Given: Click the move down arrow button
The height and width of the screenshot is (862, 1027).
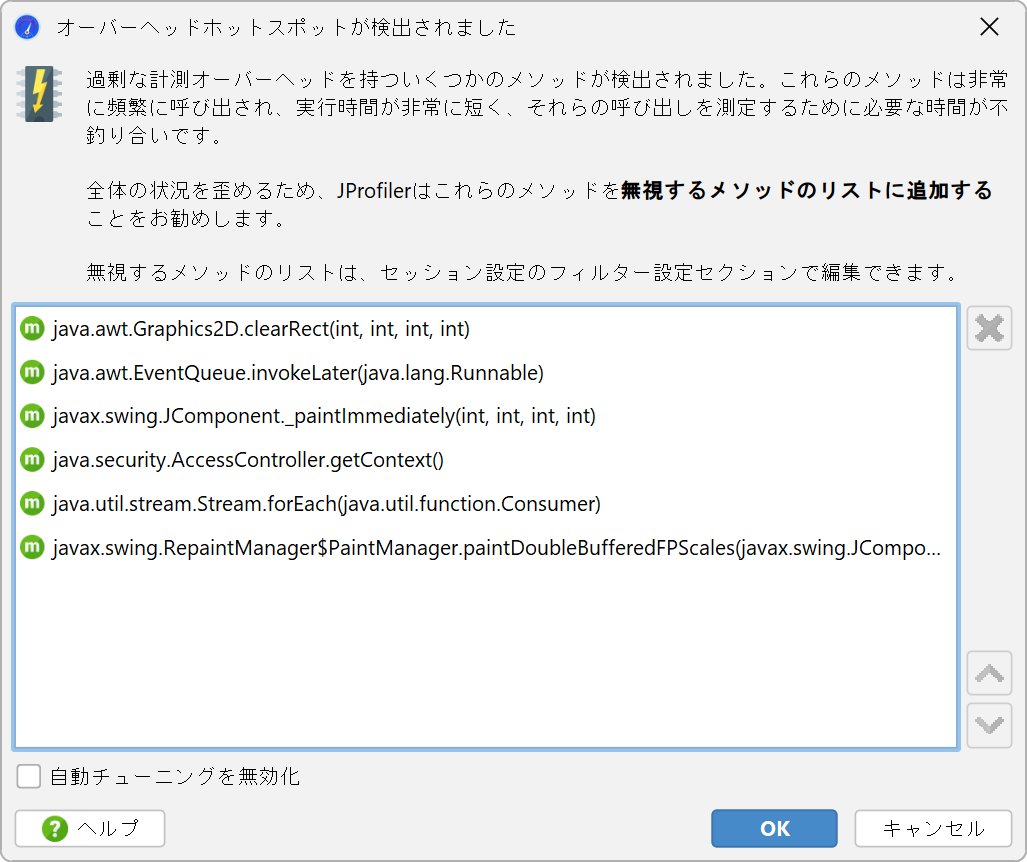Looking at the screenshot, I should click(989, 725).
